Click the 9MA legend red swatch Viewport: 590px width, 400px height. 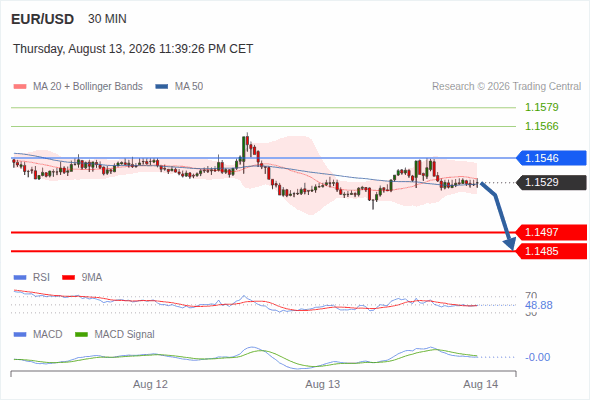[x=68, y=278]
